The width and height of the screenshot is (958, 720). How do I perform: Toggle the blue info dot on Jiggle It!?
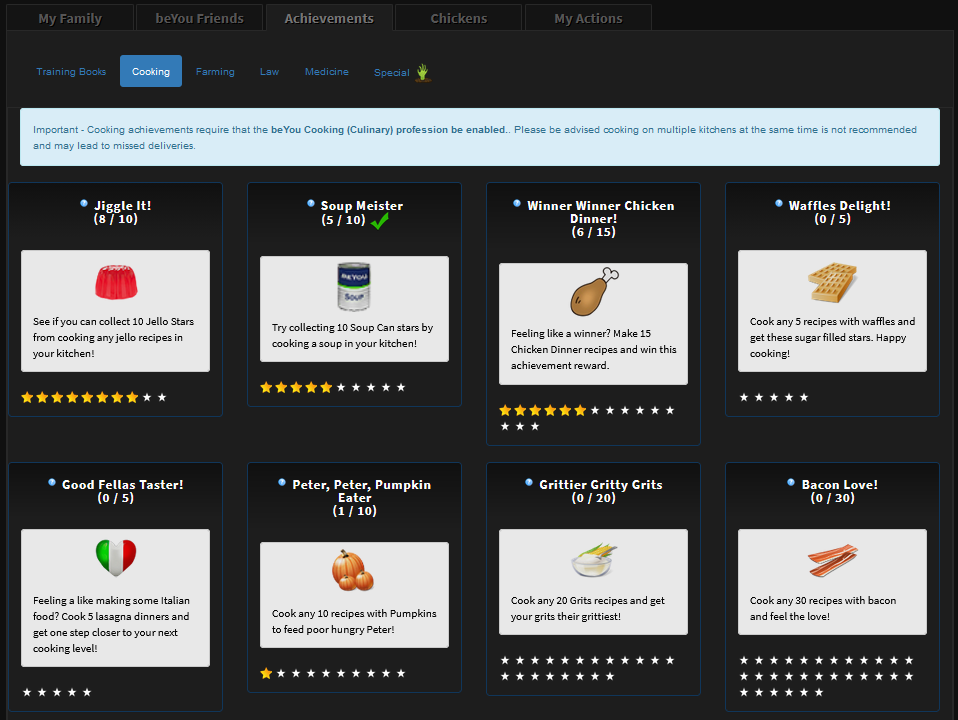83,202
